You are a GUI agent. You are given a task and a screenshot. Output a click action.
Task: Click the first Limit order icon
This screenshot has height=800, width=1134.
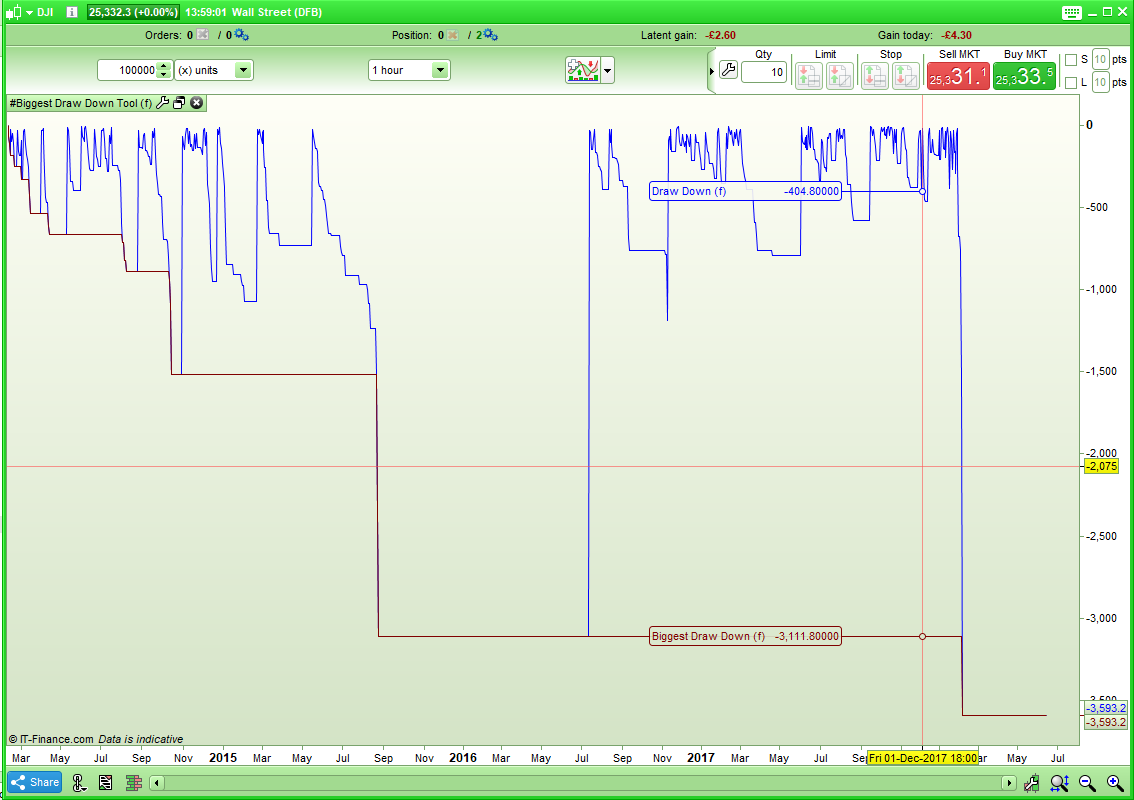(809, 75)
